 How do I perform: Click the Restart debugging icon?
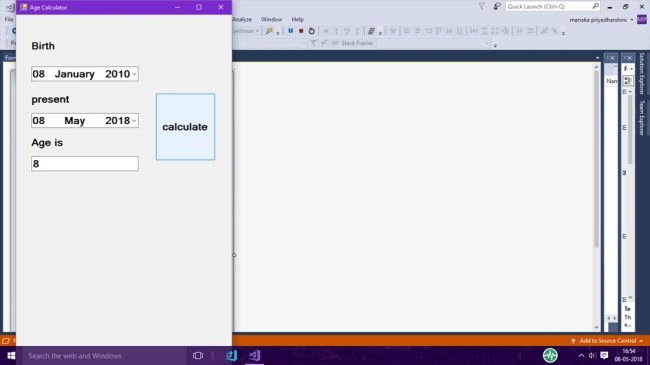[x=312, y=31]
